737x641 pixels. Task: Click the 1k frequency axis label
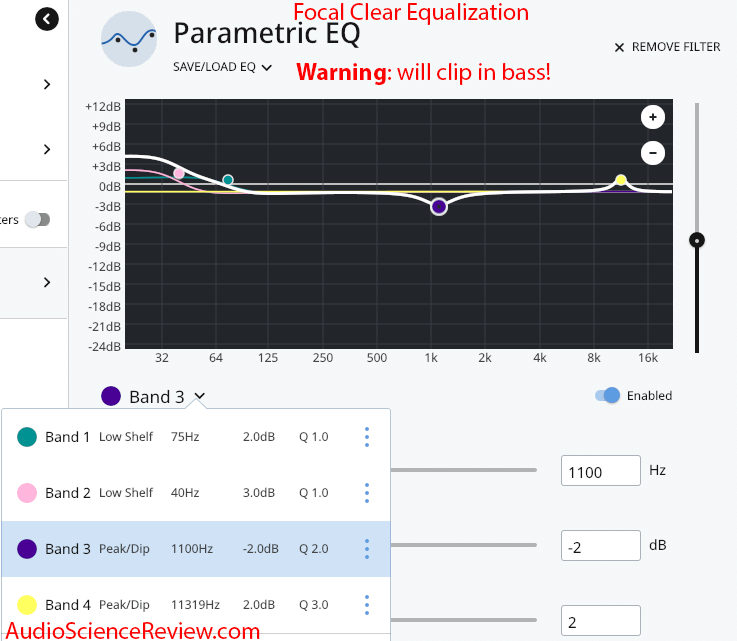click(431, 358)
